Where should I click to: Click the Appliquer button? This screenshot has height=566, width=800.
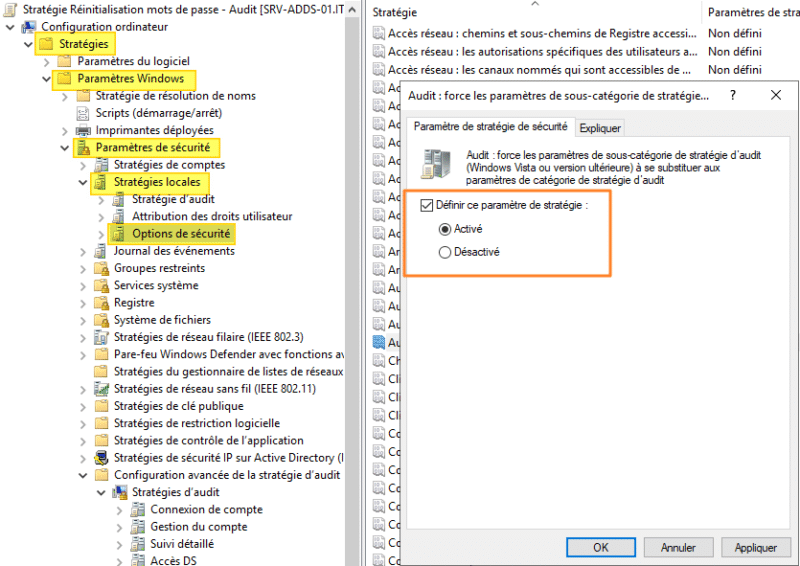point(756,548)
